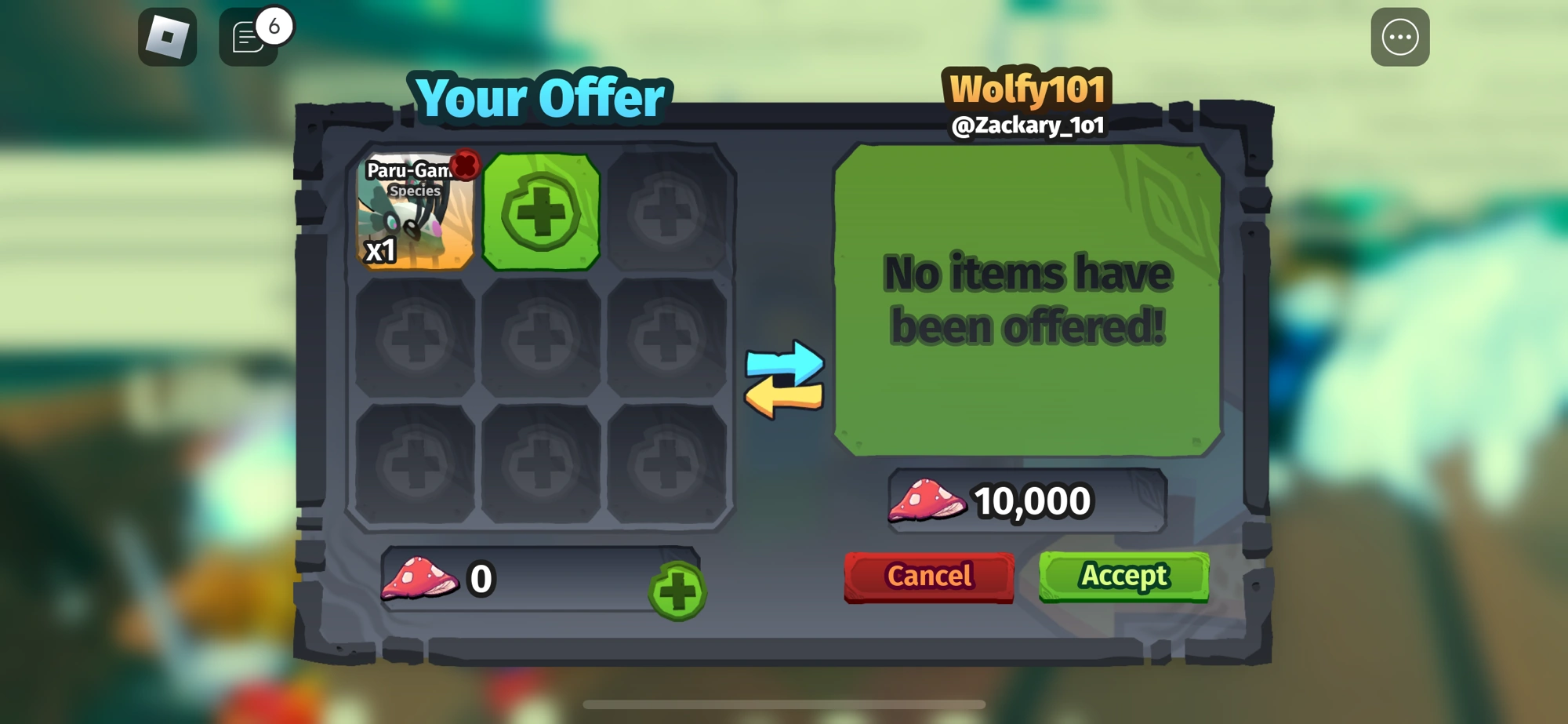1568x724 pixels.
Task: Select the empty middle-left offer slot
Action: pyautogui.click(x=416, y=338)
